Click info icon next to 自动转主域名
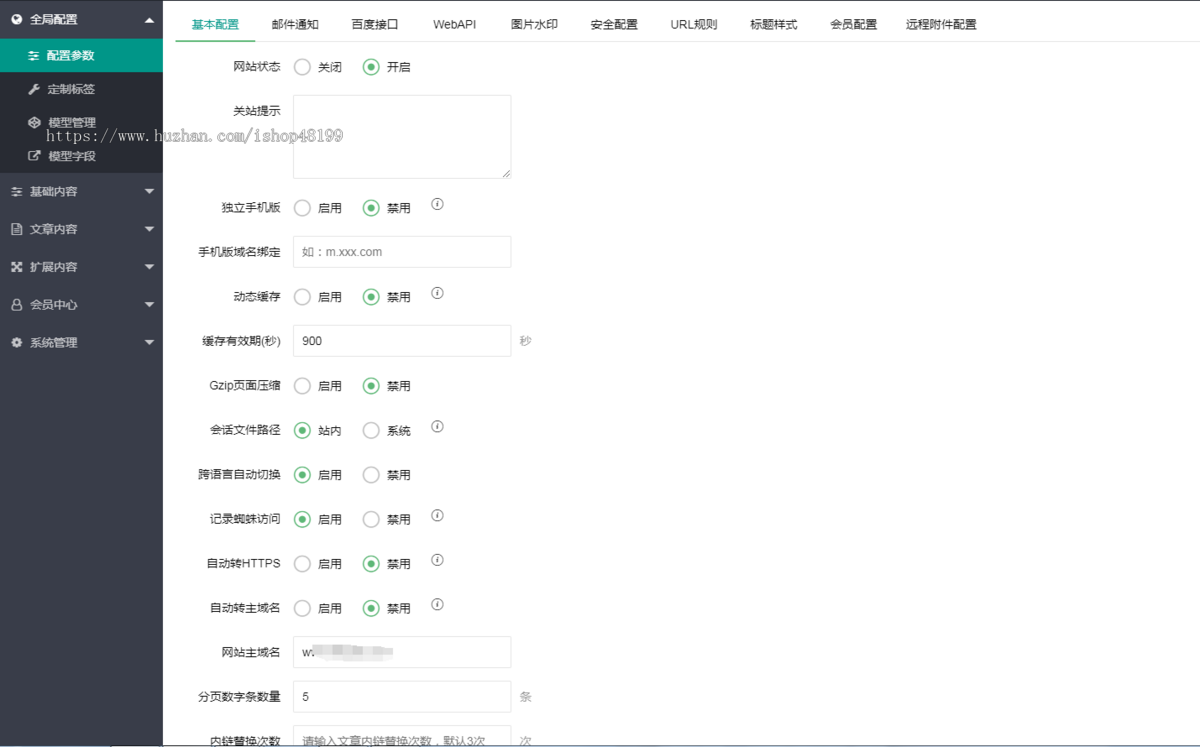The width and height of the screenshot is (1200, 747). pos(437,604)
